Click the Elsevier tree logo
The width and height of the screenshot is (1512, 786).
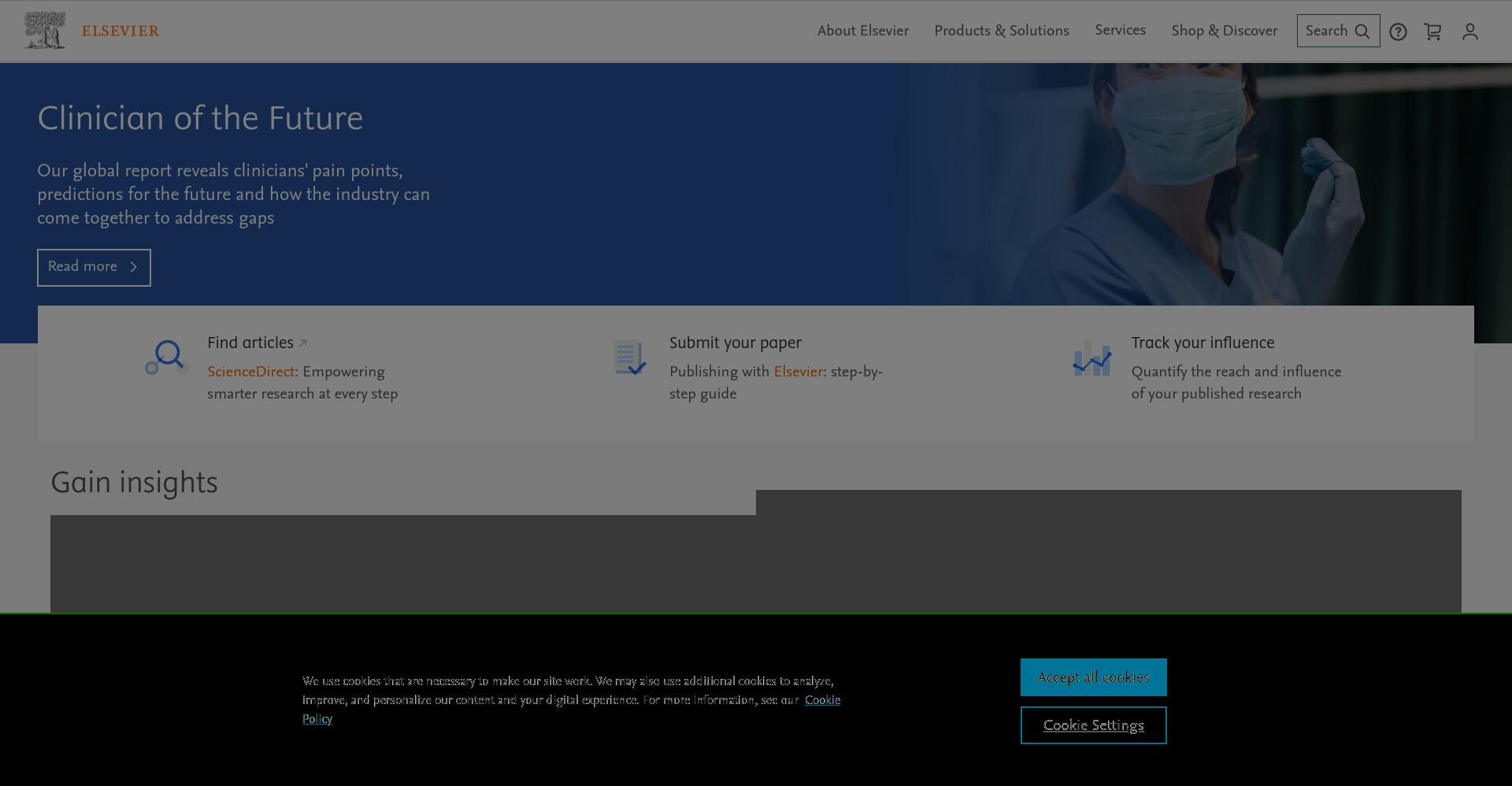pos(45,31)
